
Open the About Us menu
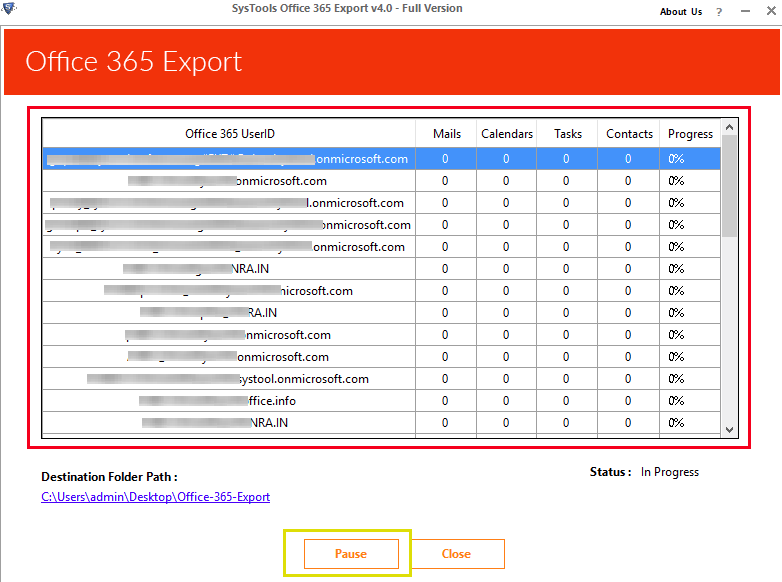tap(680, 12)
